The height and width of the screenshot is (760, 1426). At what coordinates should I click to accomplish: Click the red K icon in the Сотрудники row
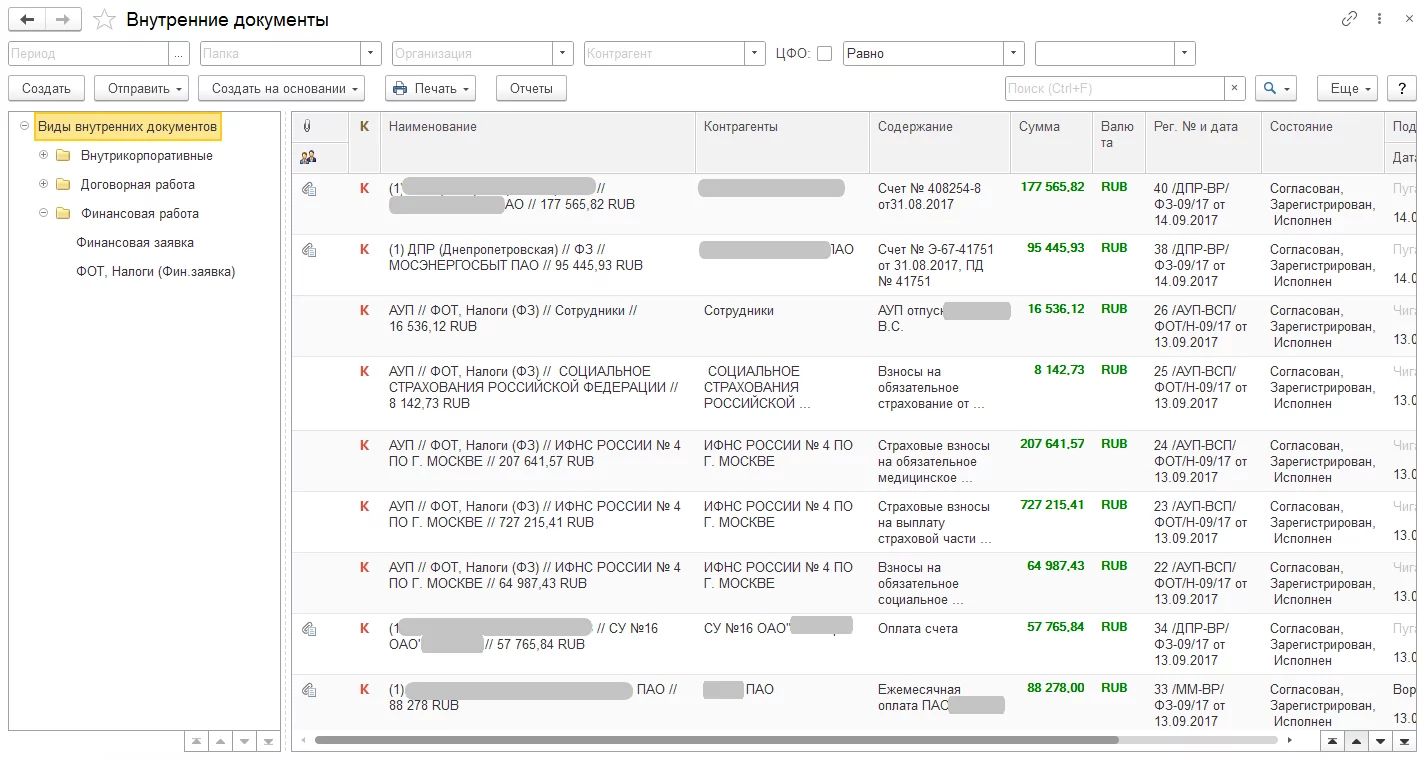coord(364,310)
